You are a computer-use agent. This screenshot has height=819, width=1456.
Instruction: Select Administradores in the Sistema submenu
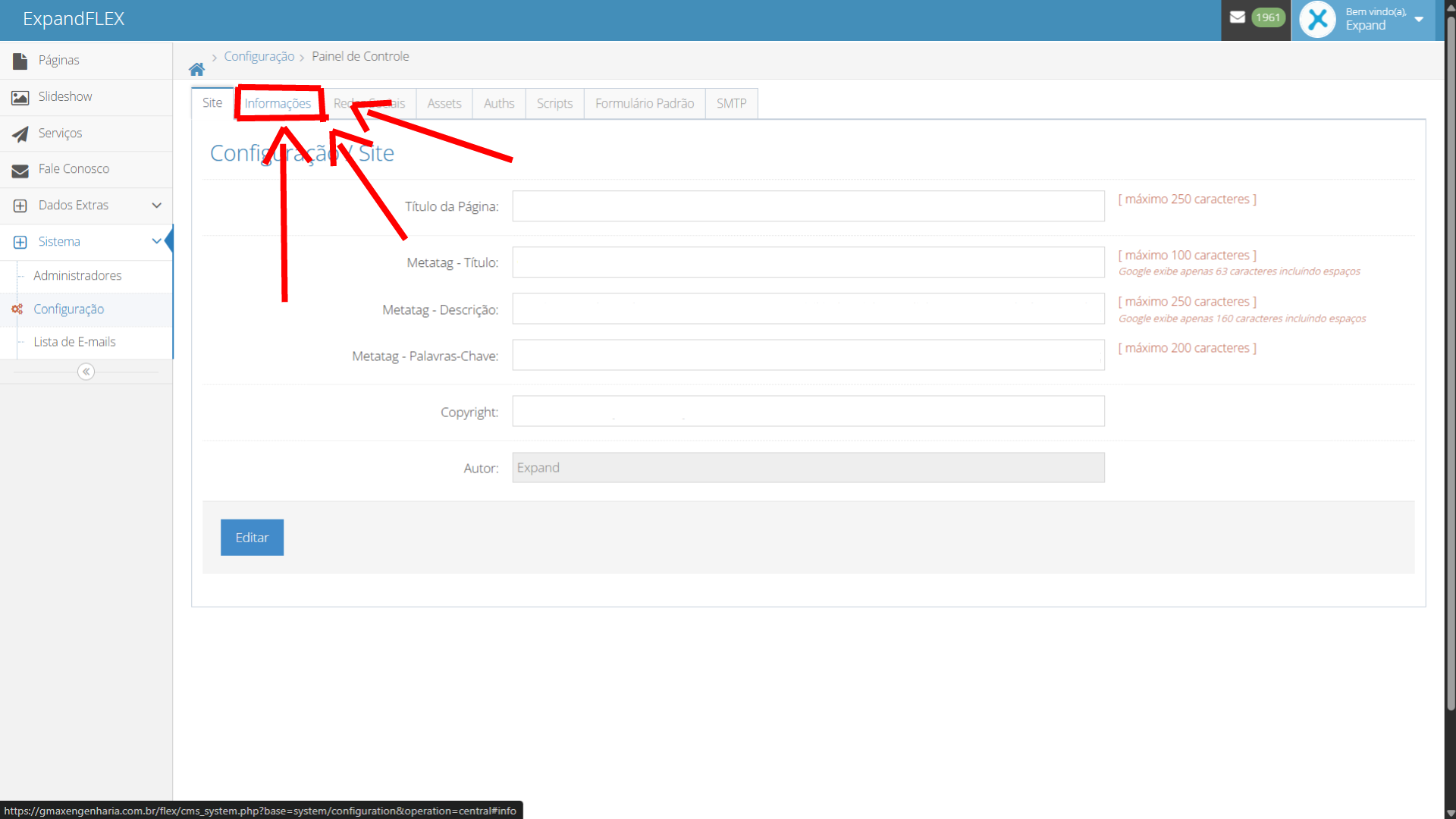(x=77, y=276)
